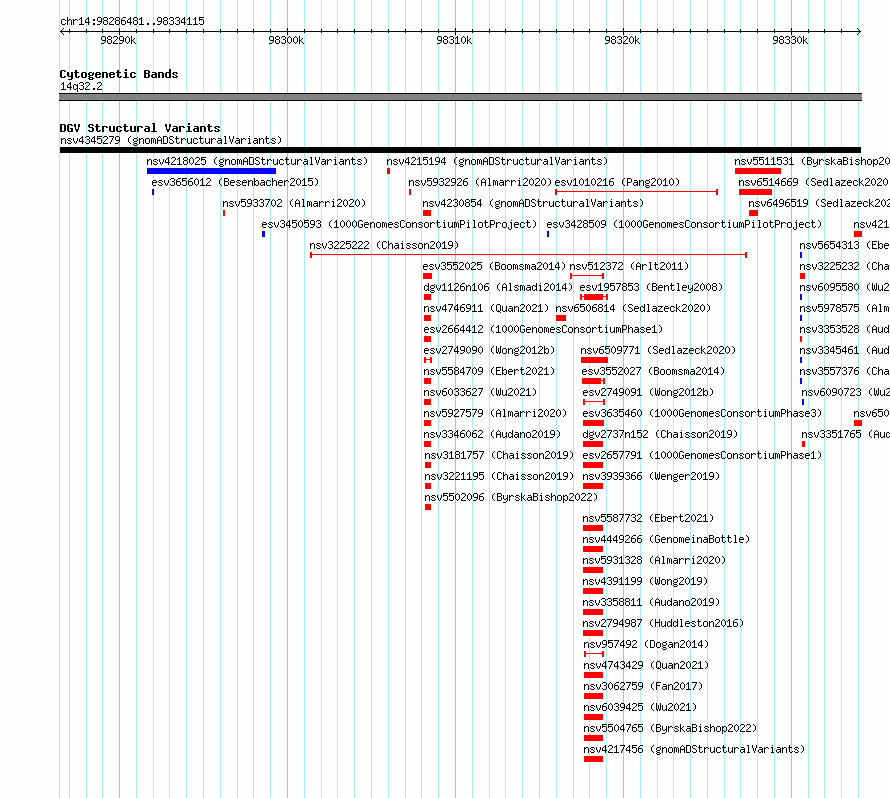Open nsv4391199 (Wong2019) entry

coord(645,581)
